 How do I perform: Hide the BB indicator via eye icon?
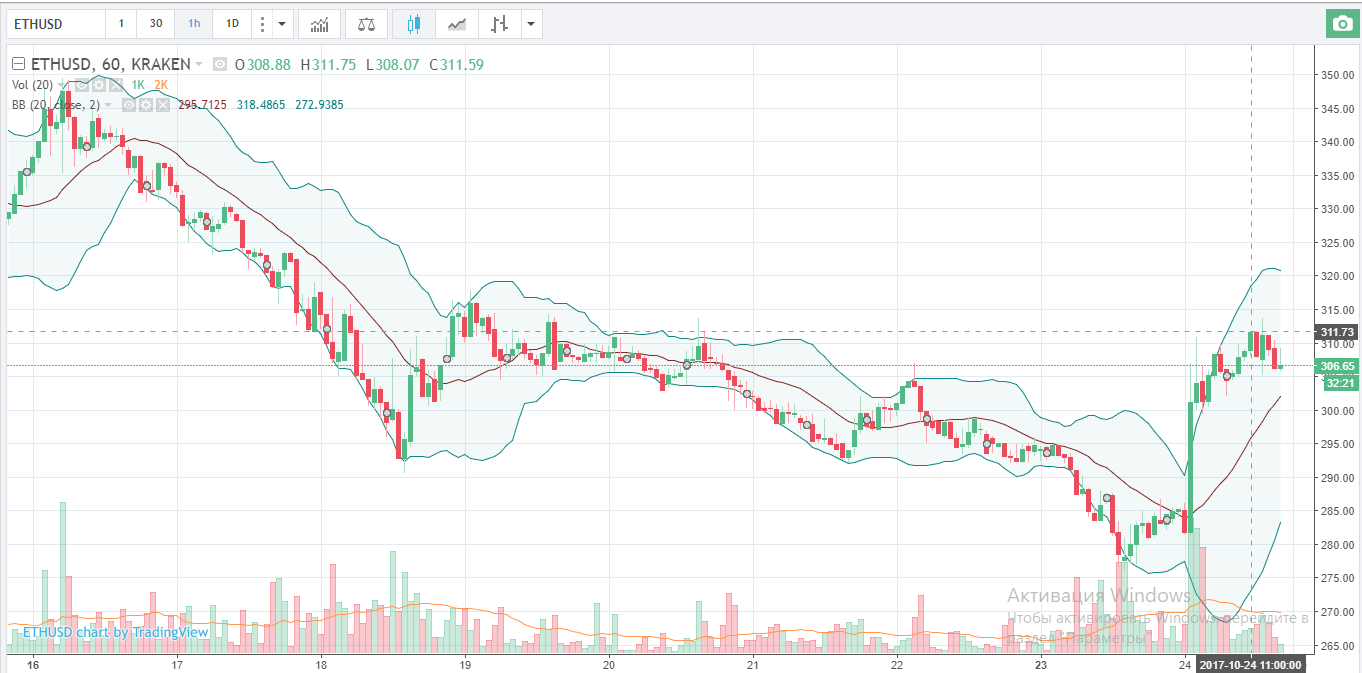pyautogui.click(x=130, y=105)
